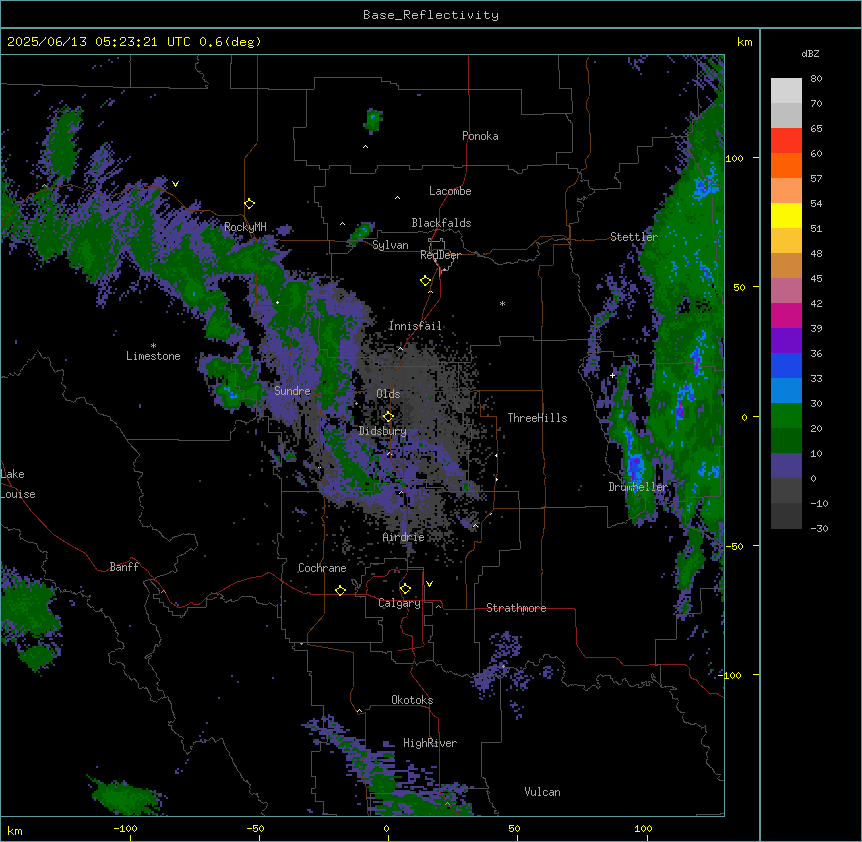The image size is (862, 842).
Task: Click the Lake Louise label
Action: 18,484
